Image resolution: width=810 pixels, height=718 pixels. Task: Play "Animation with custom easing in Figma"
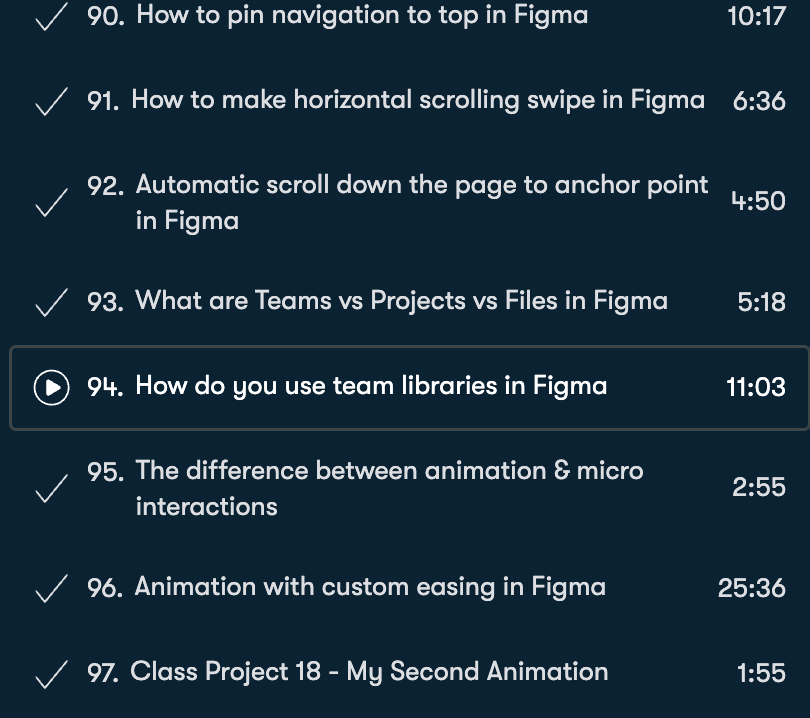tap(370, 587)
